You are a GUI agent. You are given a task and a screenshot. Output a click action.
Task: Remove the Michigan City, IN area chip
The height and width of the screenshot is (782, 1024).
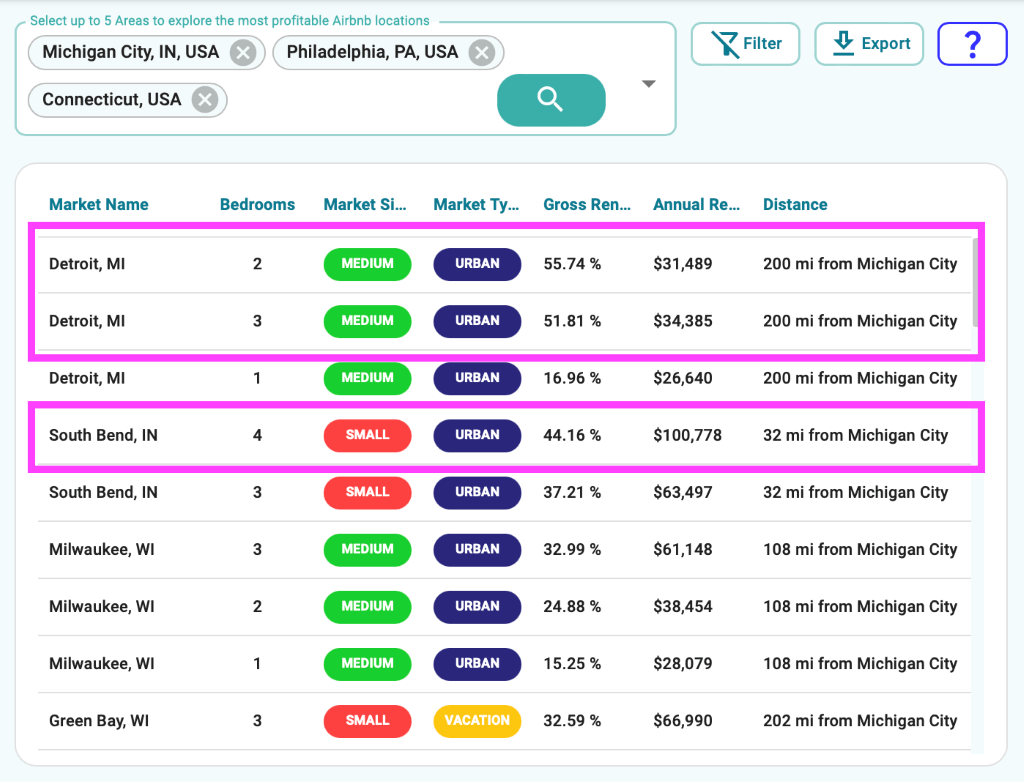click(x=243, y=52)
